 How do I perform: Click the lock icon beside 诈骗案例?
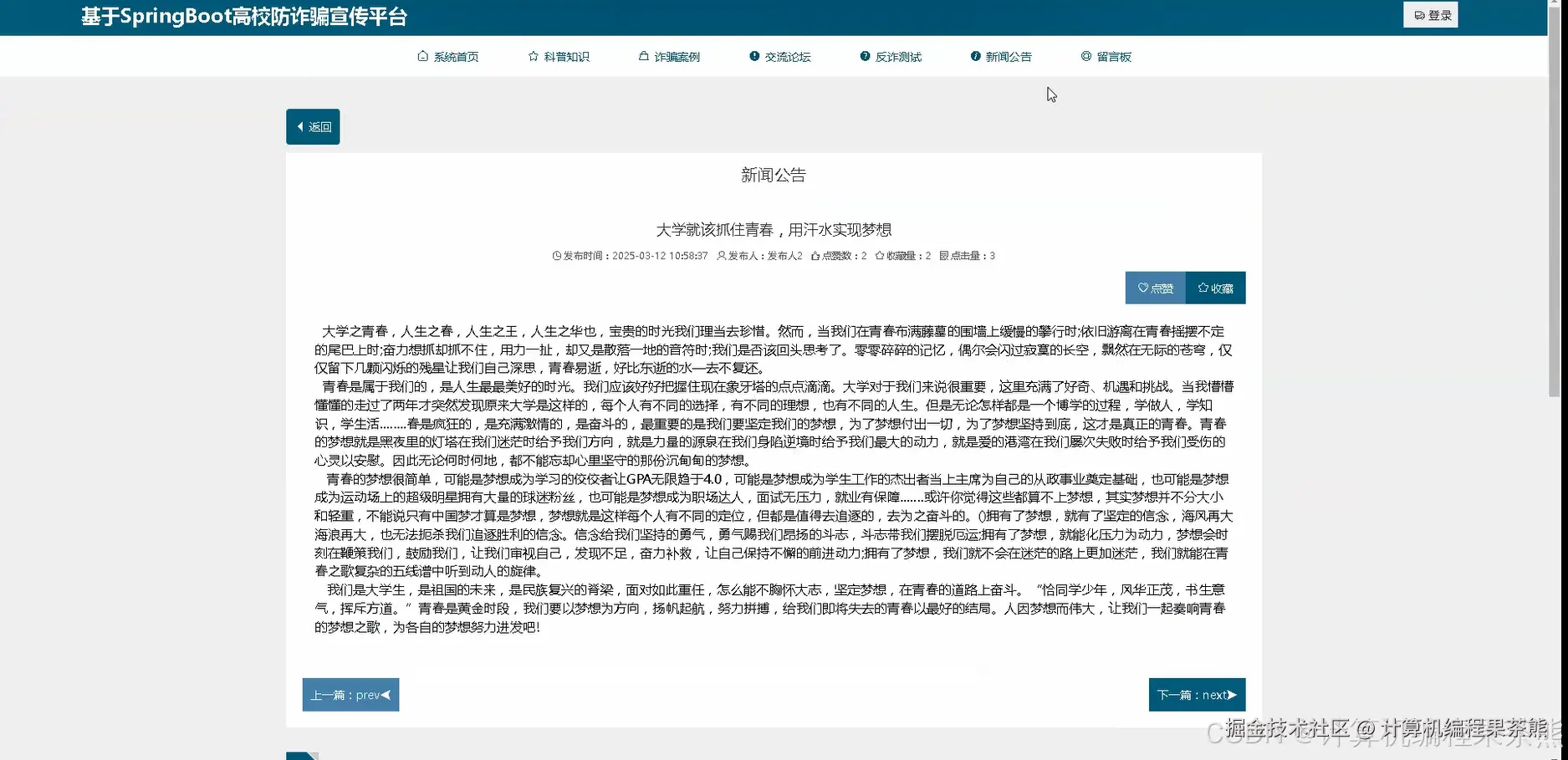pyautogui.click(x=642, y=56)
